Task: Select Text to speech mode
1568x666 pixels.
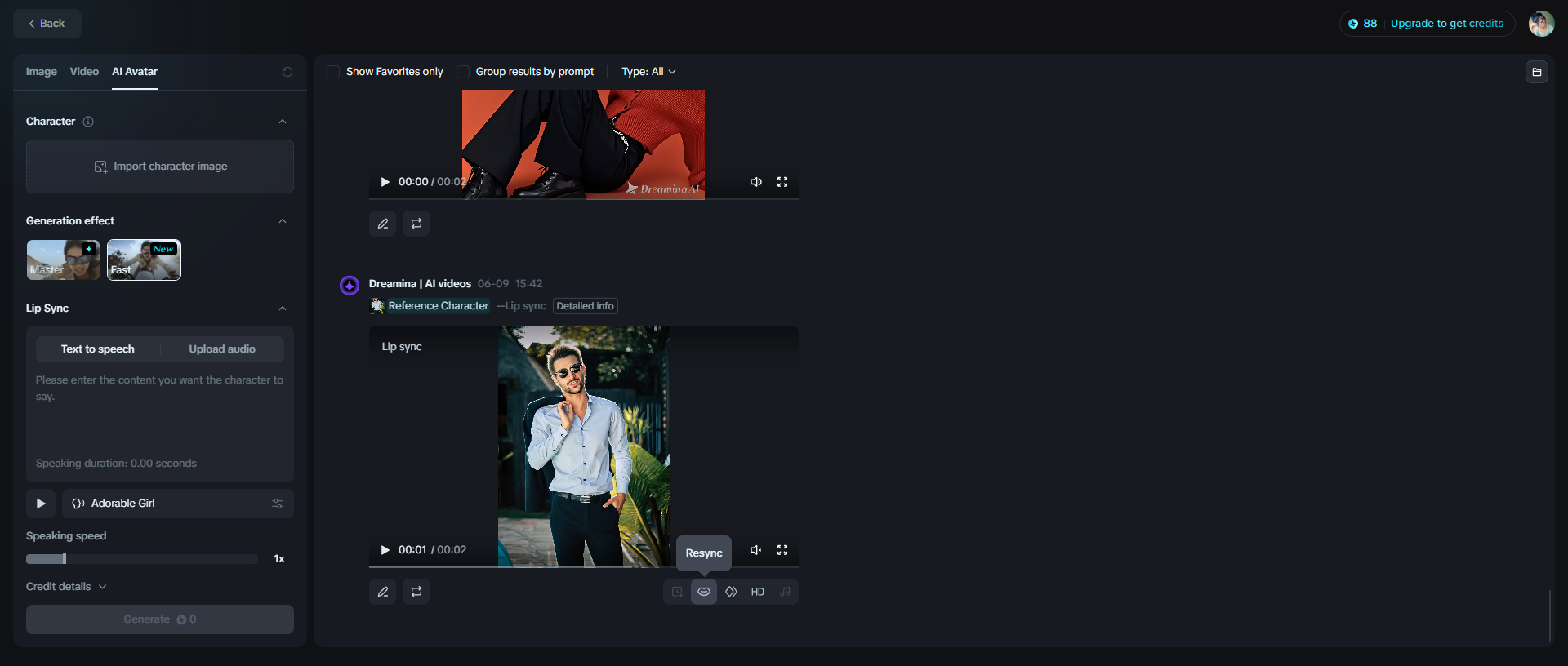Action: (x=98, y=349)
